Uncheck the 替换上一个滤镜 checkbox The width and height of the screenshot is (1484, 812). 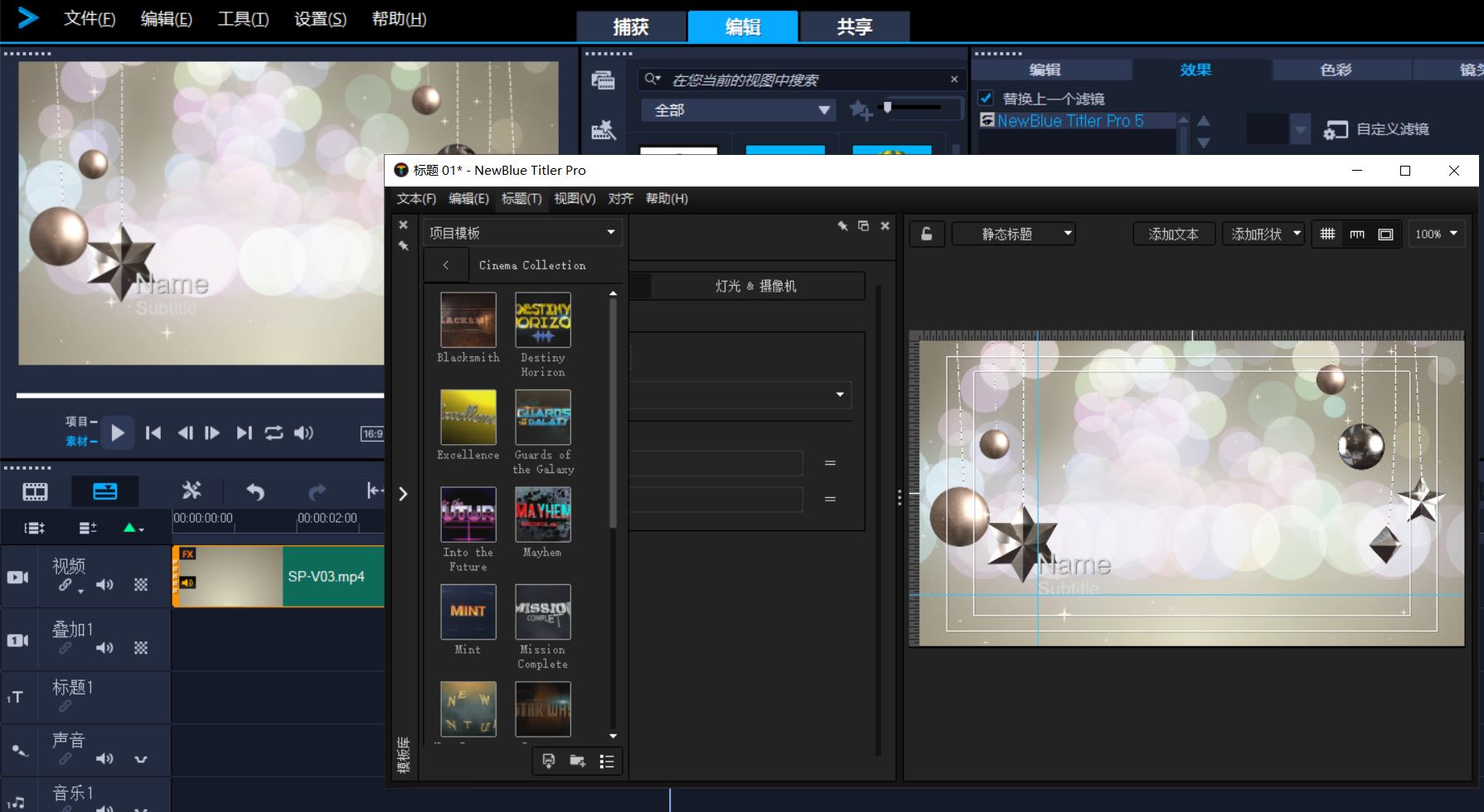(986, 98)
